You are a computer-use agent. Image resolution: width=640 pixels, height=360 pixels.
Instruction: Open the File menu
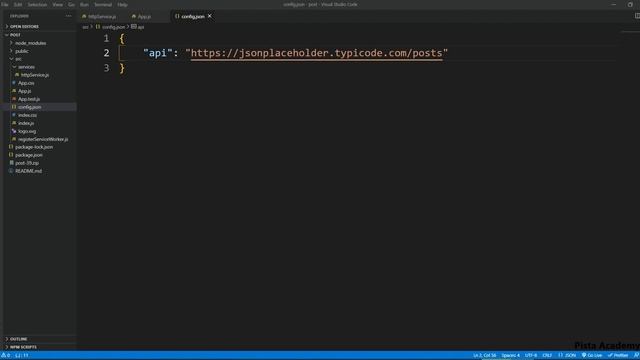point(5,4)
